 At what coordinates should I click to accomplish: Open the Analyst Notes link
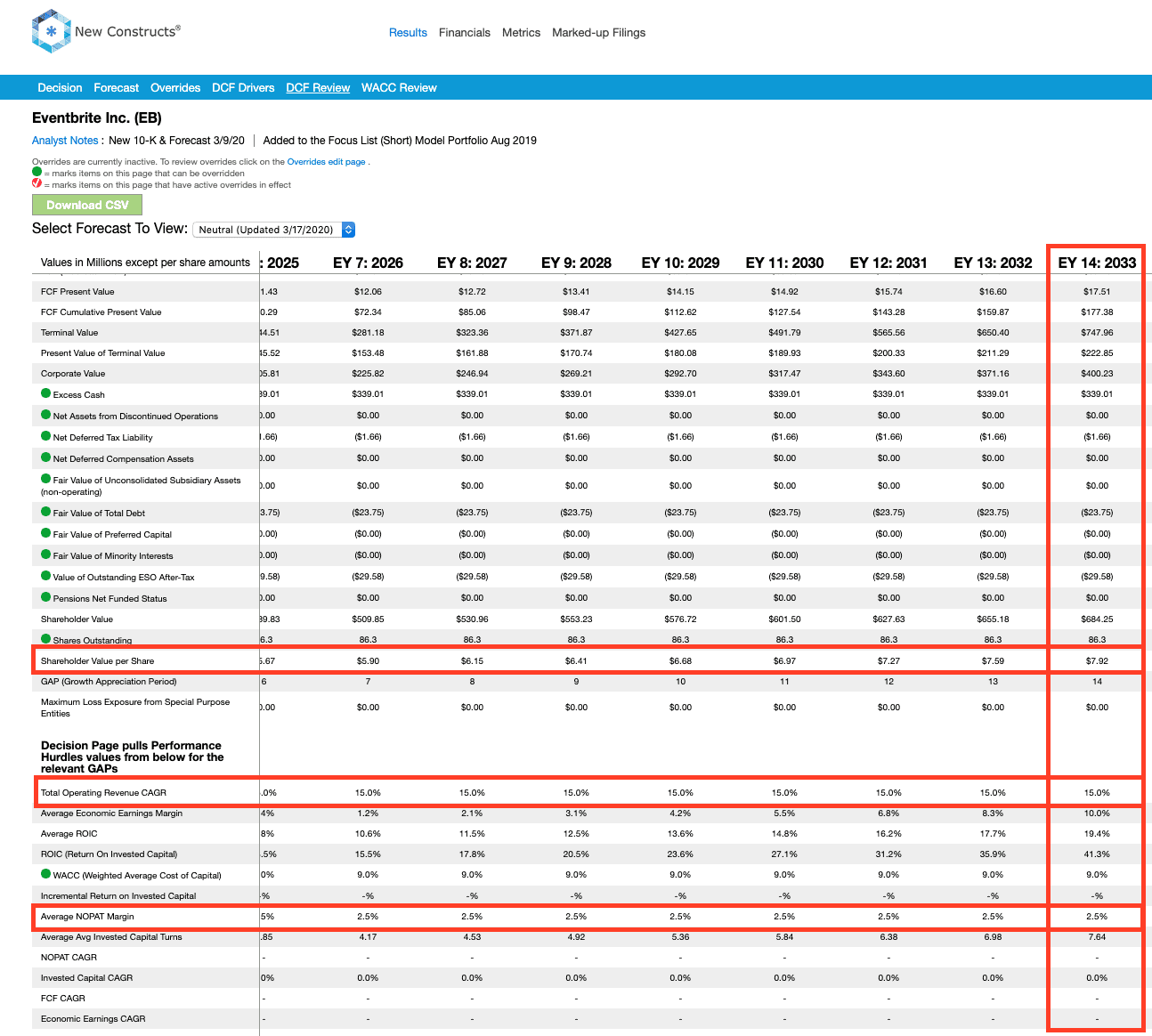[65, 141]
